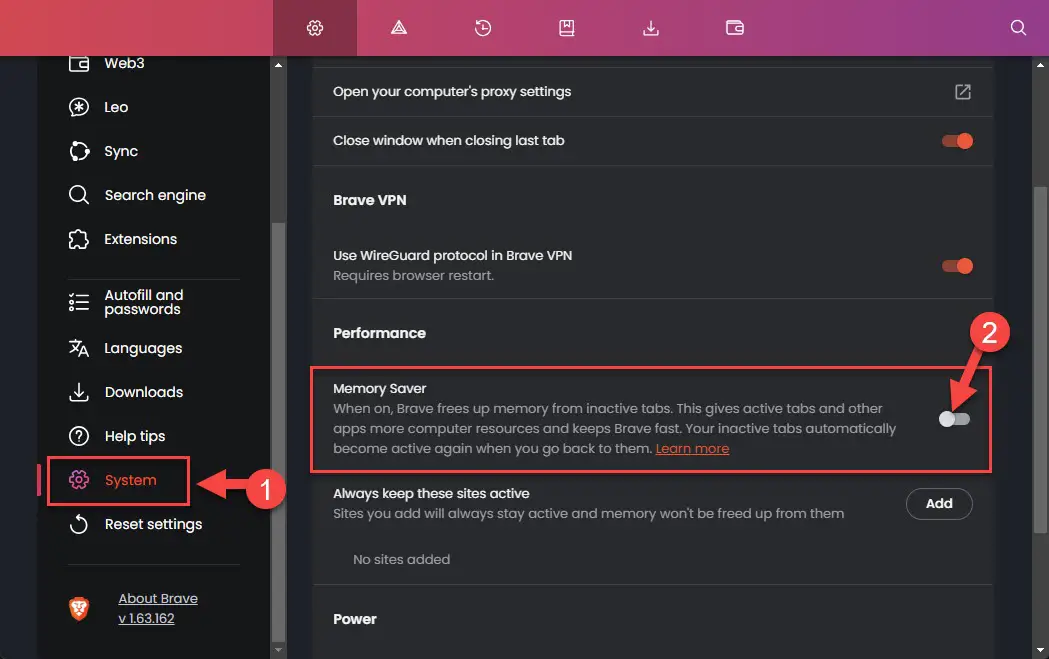Open the Settings gear tab in top bar

(315, 28)
